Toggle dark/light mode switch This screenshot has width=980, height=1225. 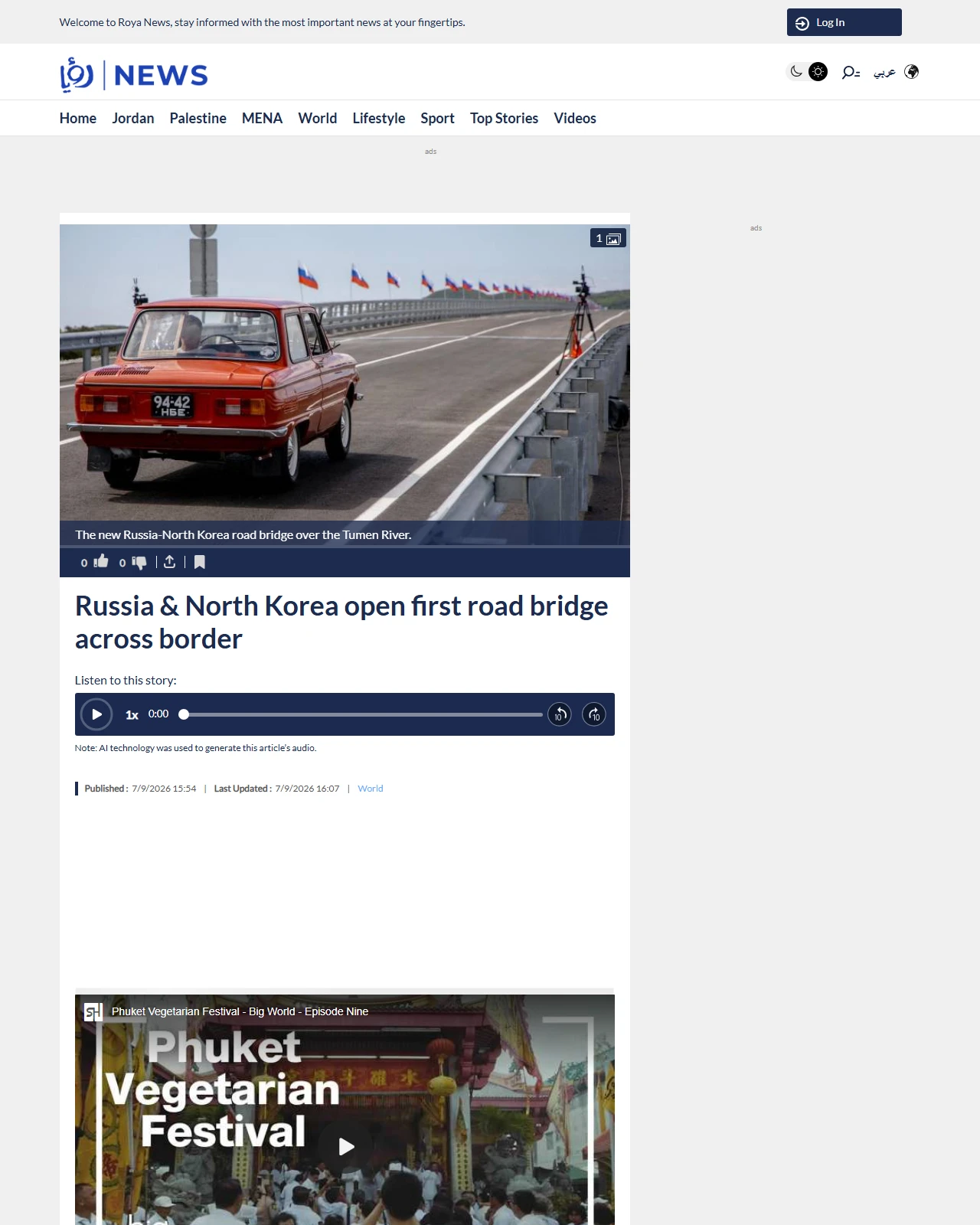point(808,72)
